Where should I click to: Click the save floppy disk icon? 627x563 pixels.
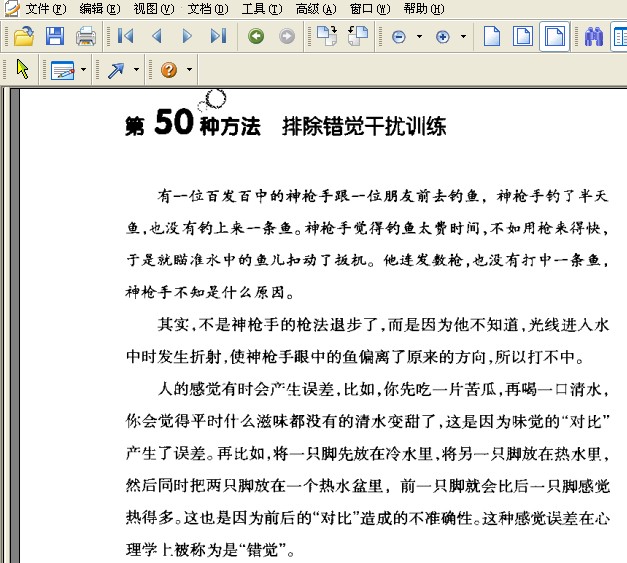pos(55,36)
